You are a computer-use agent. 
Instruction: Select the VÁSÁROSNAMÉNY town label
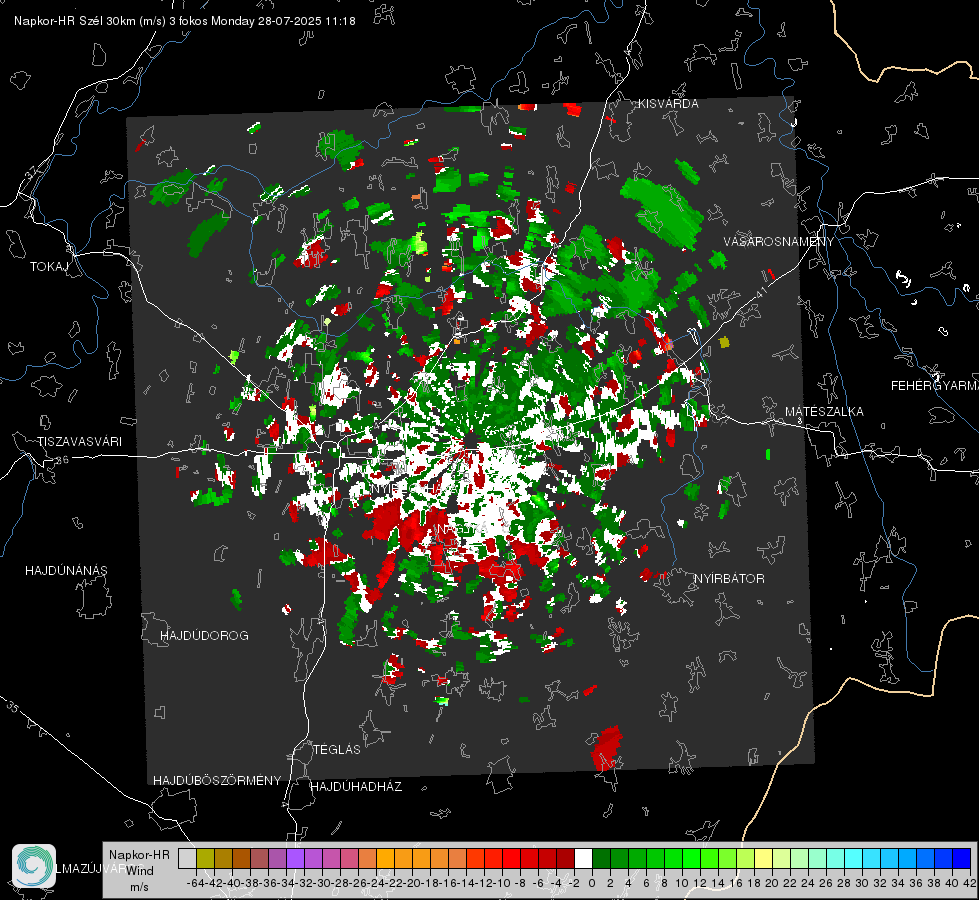[x=779, y=242]
